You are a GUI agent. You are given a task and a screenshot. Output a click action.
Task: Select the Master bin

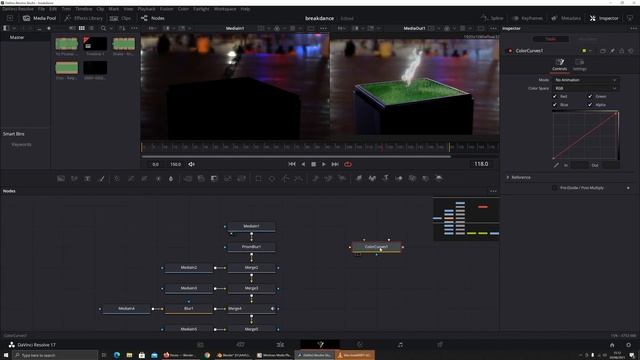point(17,37)
